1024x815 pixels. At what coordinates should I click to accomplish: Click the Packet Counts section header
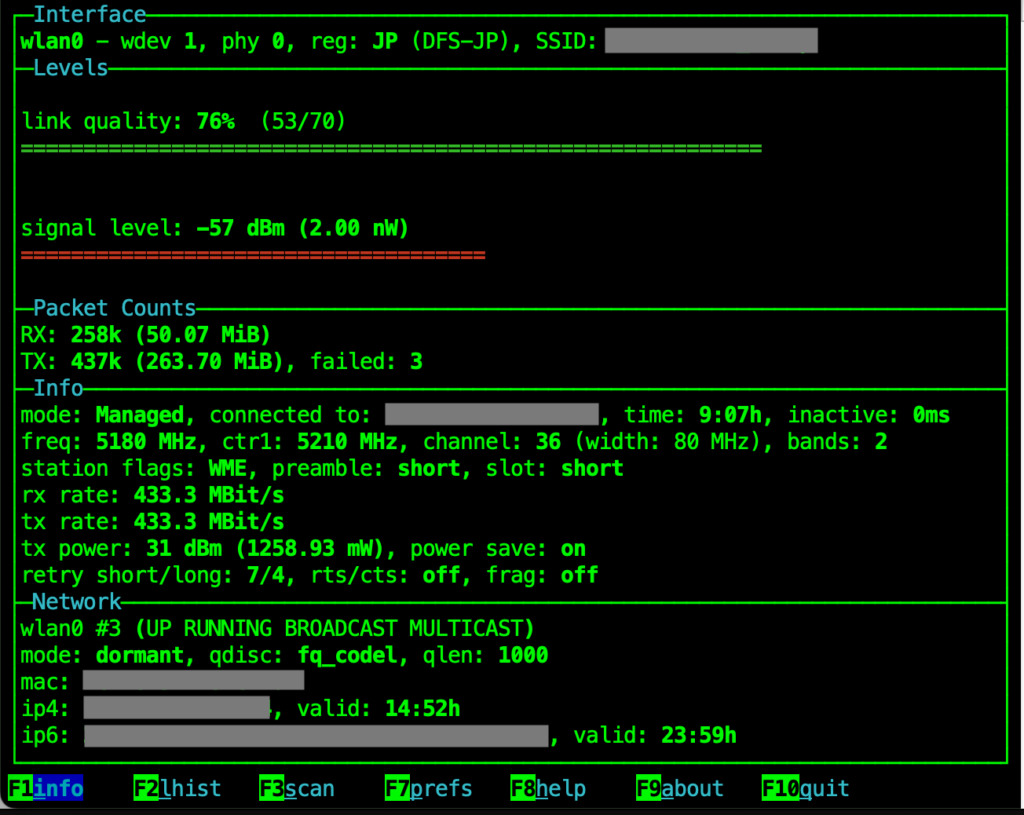pos(114,308)
